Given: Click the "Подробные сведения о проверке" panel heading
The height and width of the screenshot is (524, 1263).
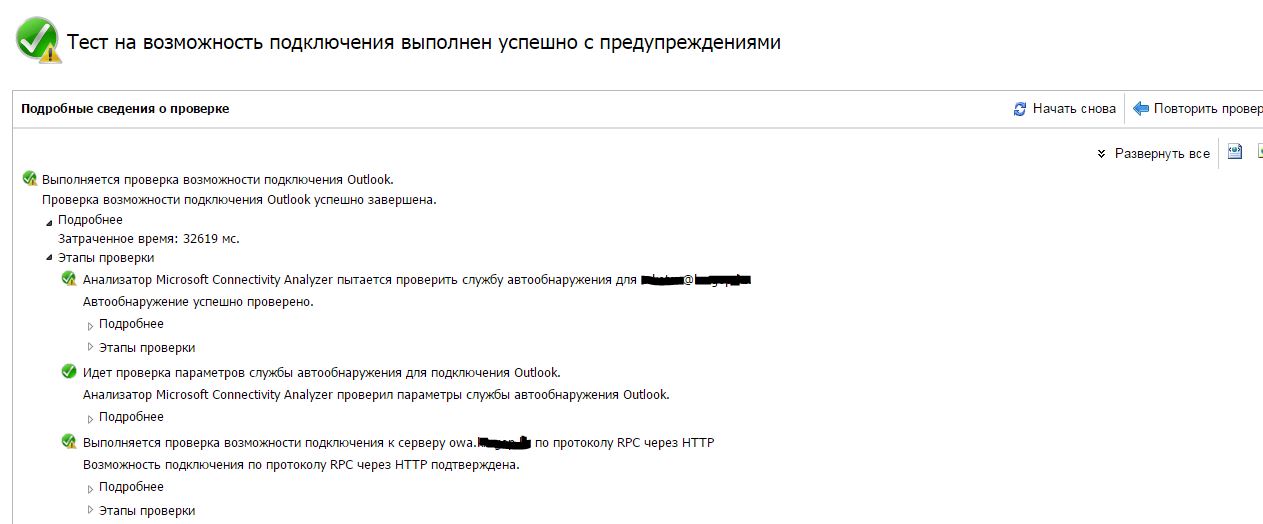Looking at the screenshot, I should (125, 109).
